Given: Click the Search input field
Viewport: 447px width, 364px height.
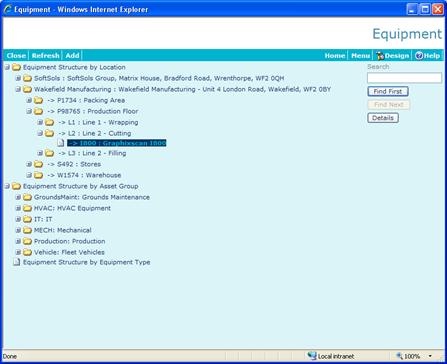Looking at the screenshot, I should [404, 78].
